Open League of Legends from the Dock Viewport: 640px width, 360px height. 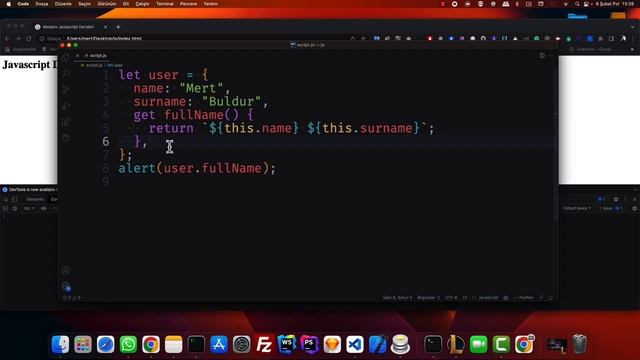click(456, 344)
